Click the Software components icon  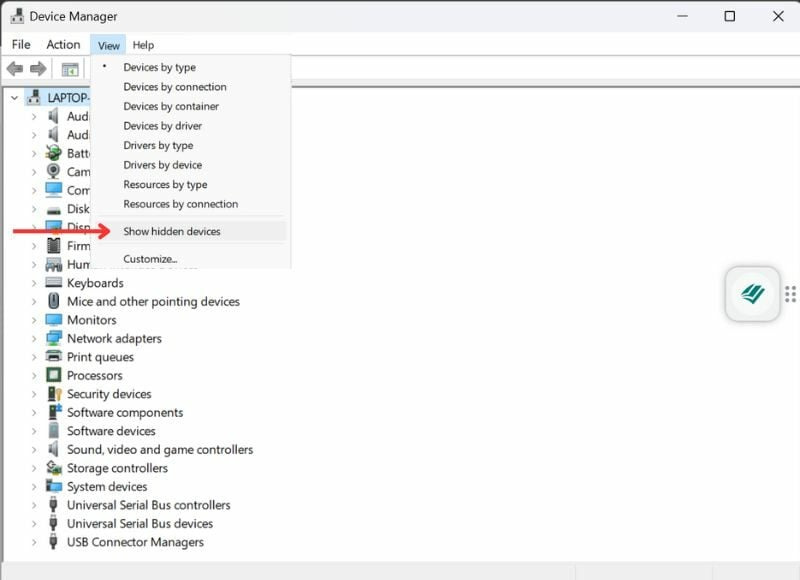[54, 412]
